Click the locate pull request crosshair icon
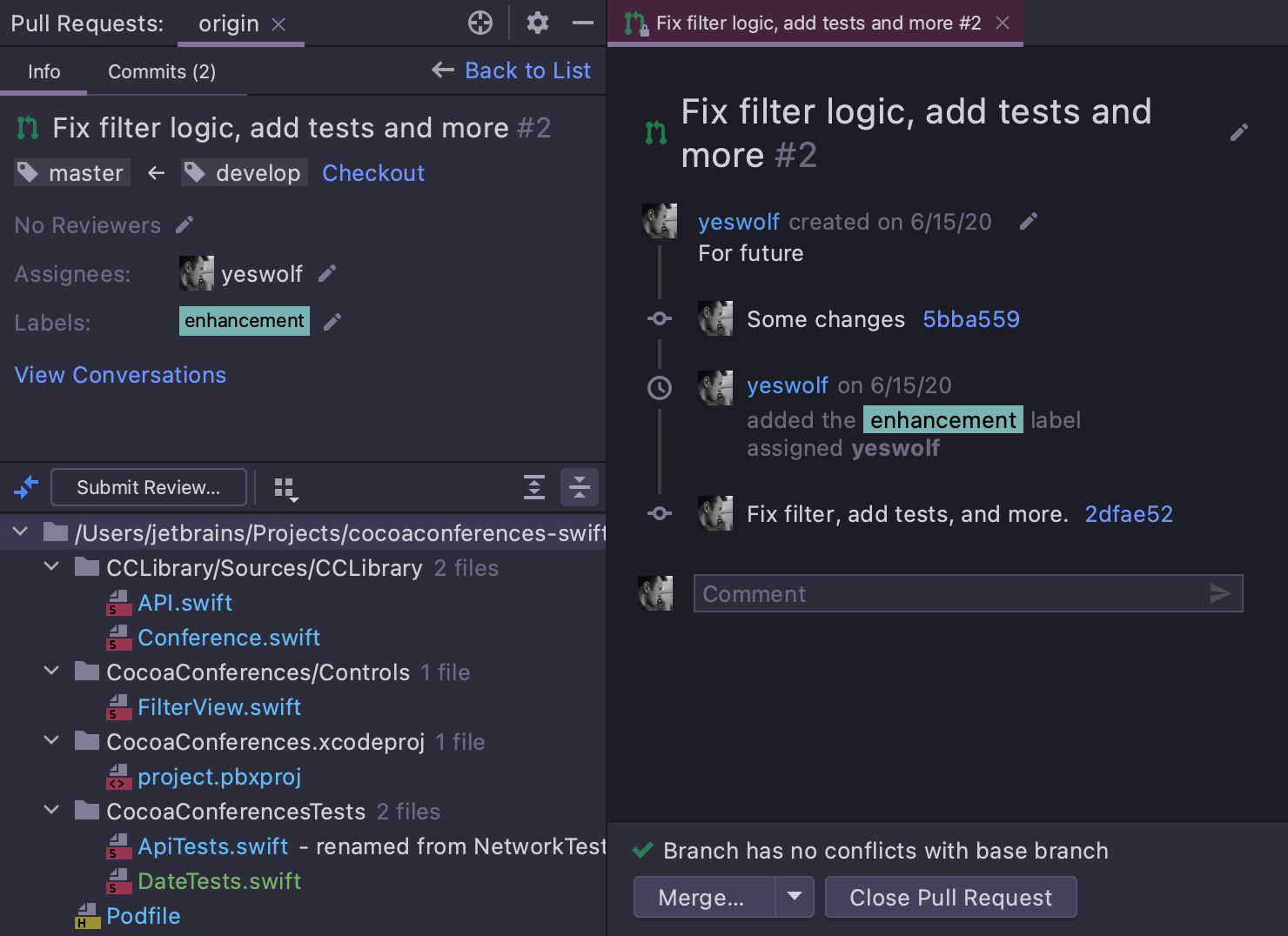The width and height of the screenshot is (1288, 936). coord(480,23)
